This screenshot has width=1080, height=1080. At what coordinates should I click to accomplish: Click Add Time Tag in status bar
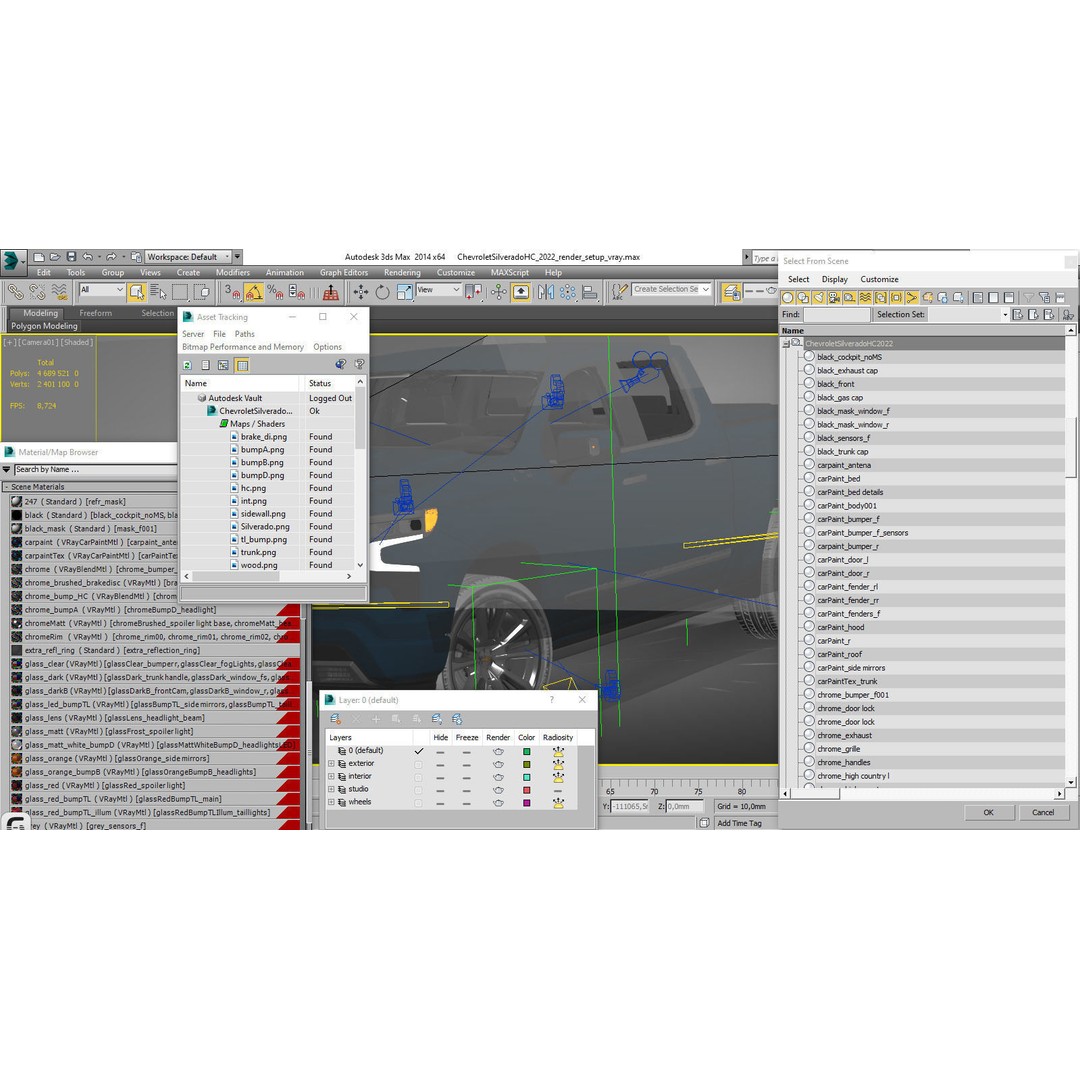coord(740,824)
